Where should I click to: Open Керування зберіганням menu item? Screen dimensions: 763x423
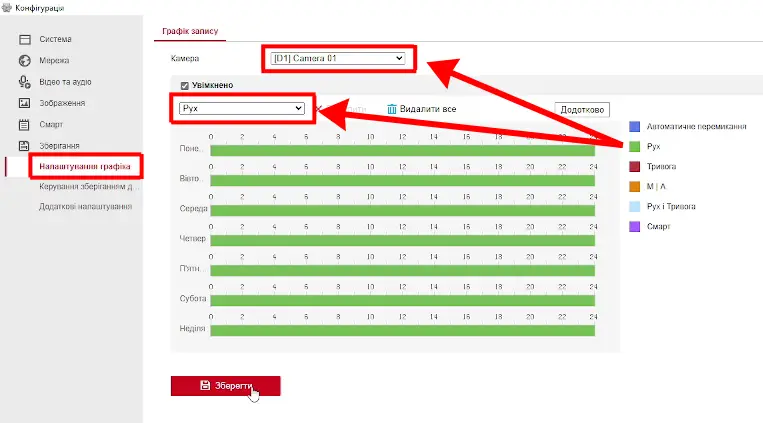tap(88, 186)
